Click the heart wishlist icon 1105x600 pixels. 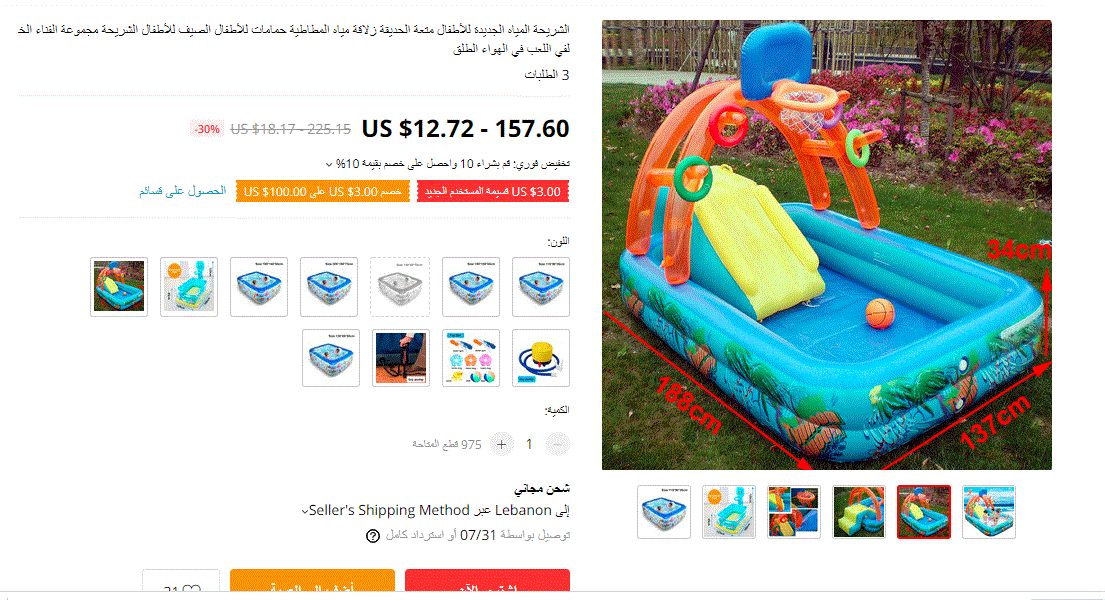[192, 590]
